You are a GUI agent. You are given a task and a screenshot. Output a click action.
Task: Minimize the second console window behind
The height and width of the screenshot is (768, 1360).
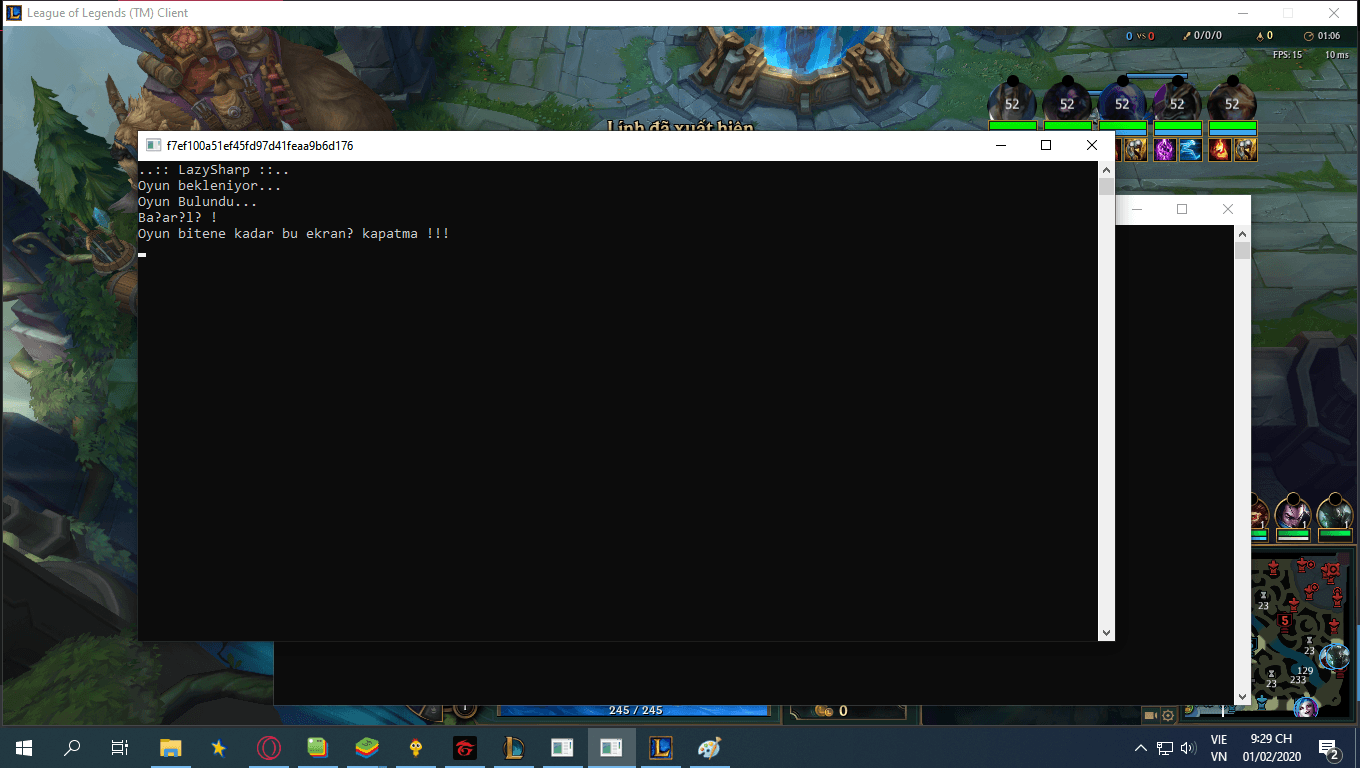1136,210
